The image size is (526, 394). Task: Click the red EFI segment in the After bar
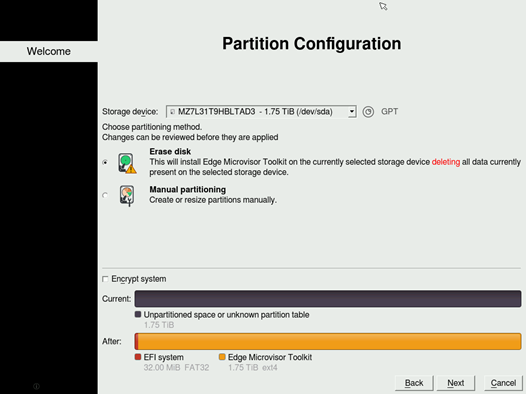137,341
